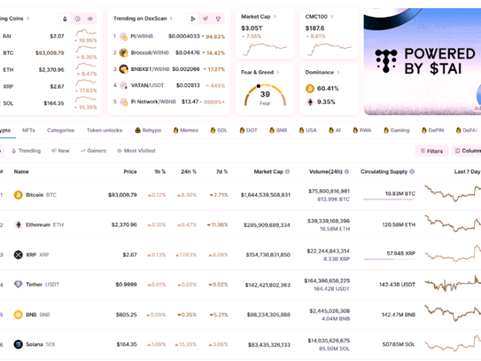Image resolution: width=481 pixels, height=361 pixels.
Task: Select the eye icon in Trending Coins card
Action: click(x=90, y=19)
